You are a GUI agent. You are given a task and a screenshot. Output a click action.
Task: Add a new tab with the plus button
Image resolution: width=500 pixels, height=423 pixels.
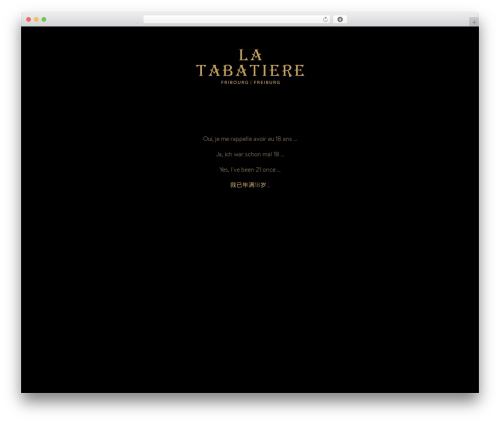tap(474, 22)
